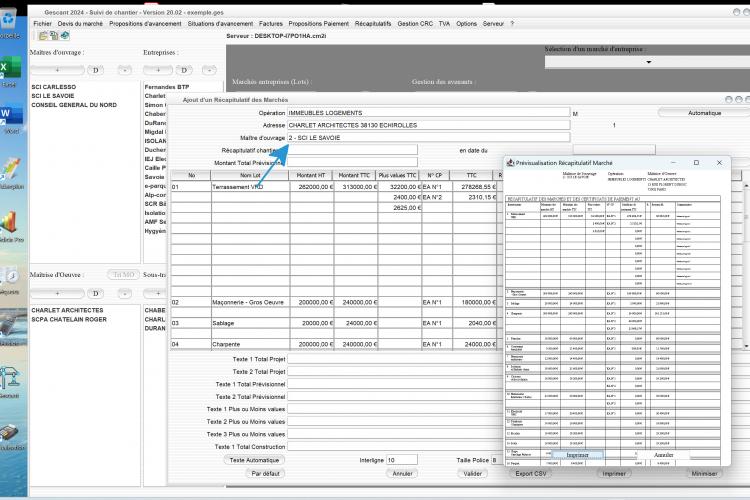Open the Propositions d'avancement menu
The image size is (750, 500).
click(x=145, y=23)
